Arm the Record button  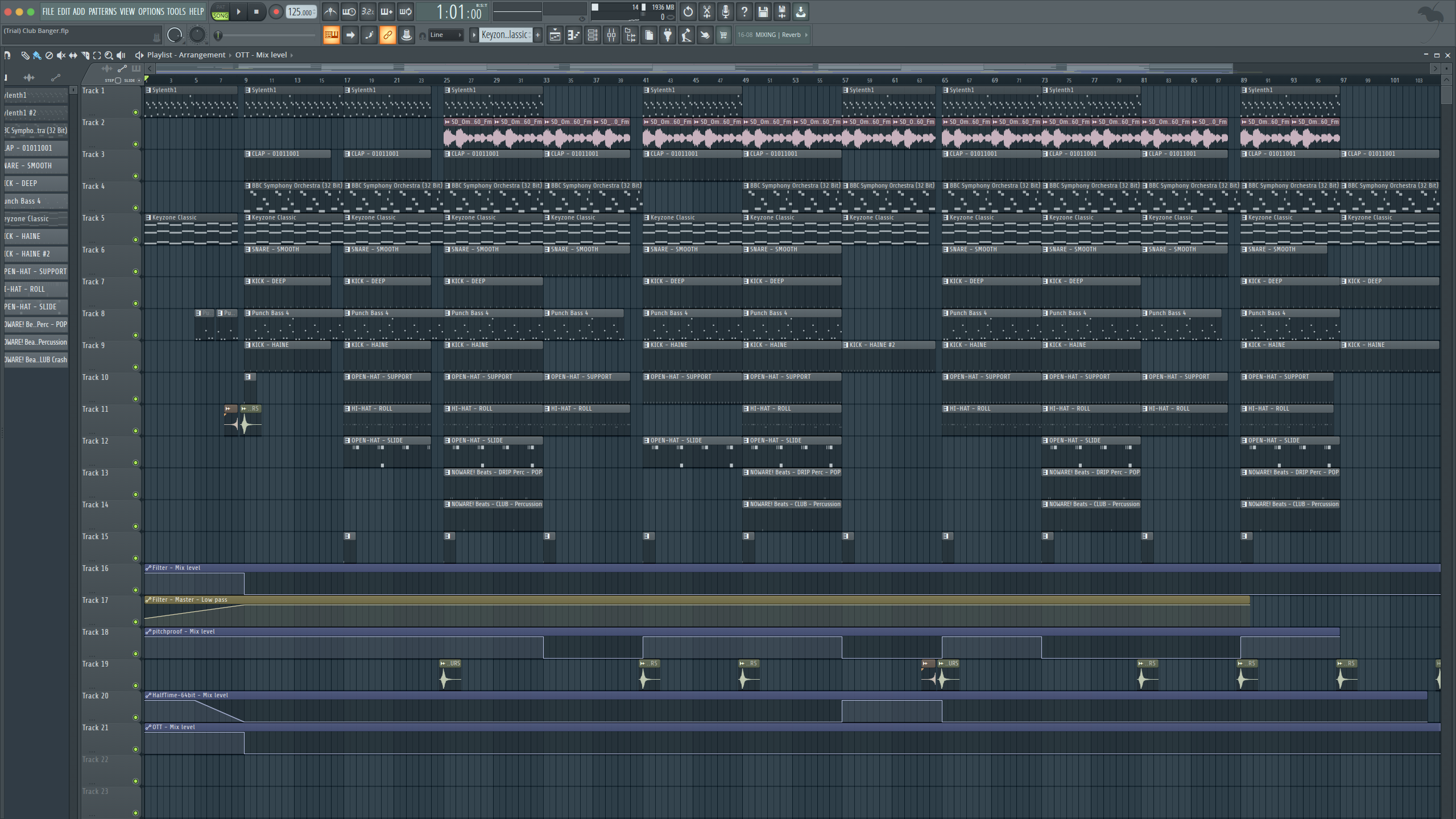276,11
